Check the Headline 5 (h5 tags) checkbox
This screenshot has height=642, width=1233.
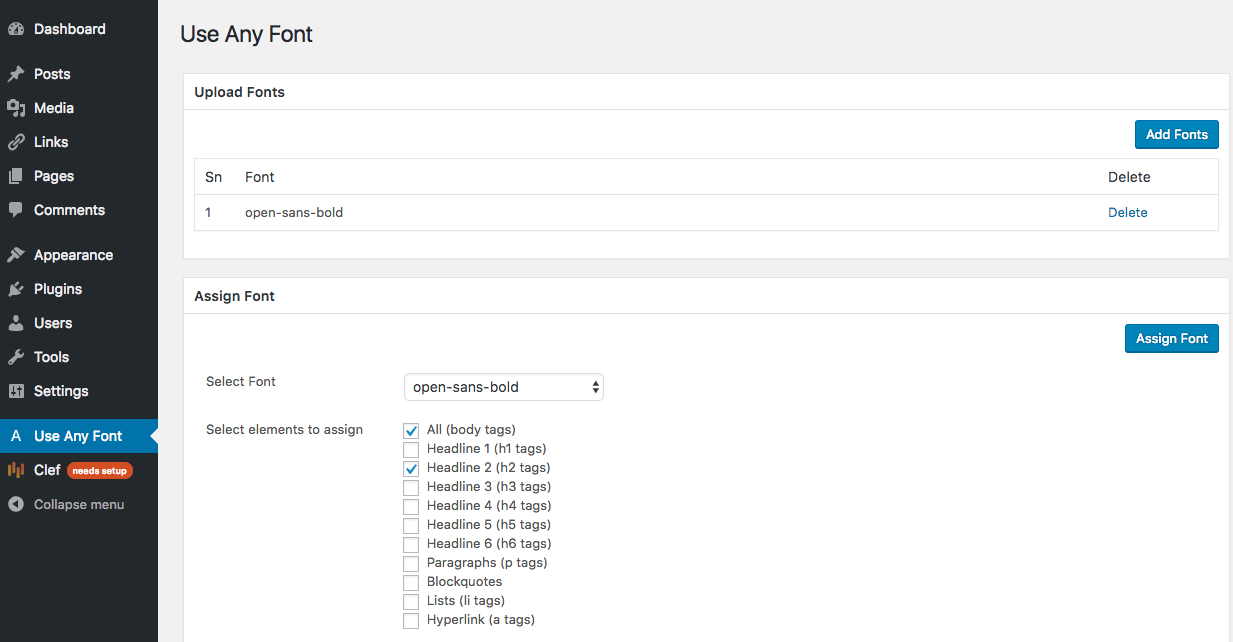pyautogui.click(x=411, y=525)
